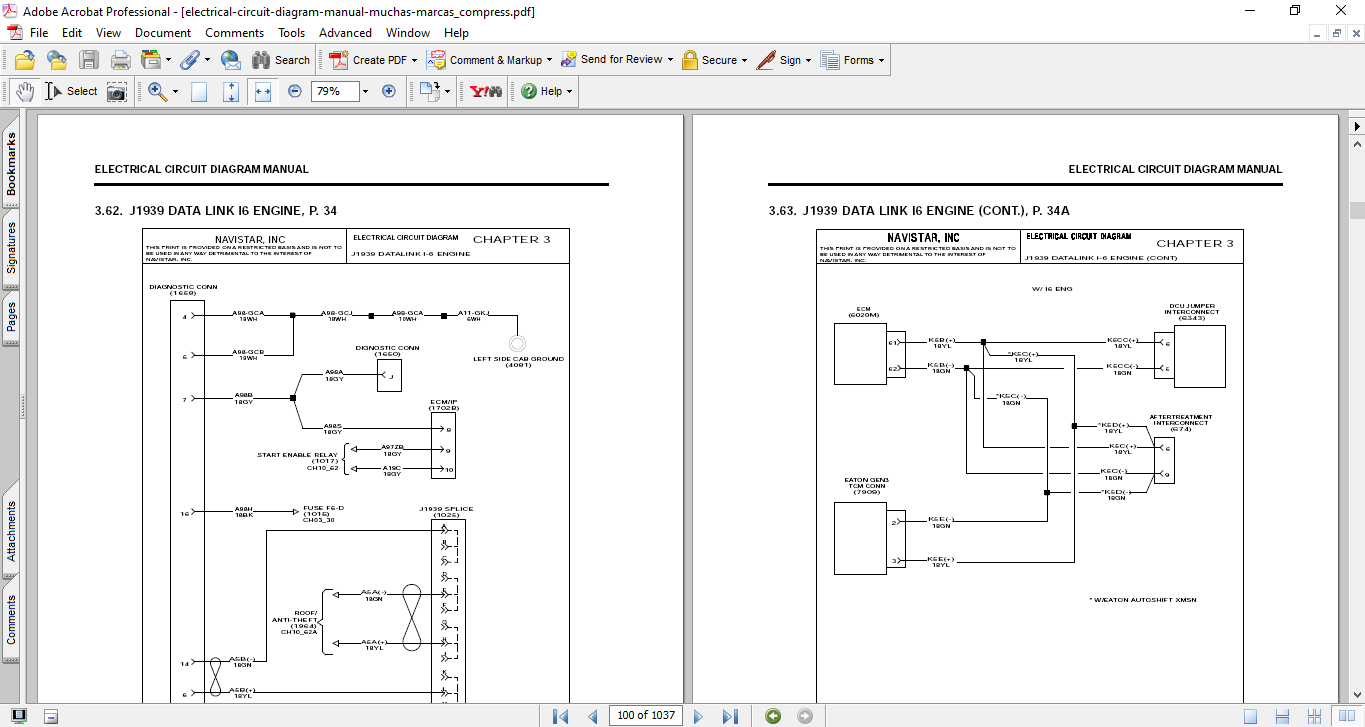Expand the Comment & Markup dropdown

[550, 60]
